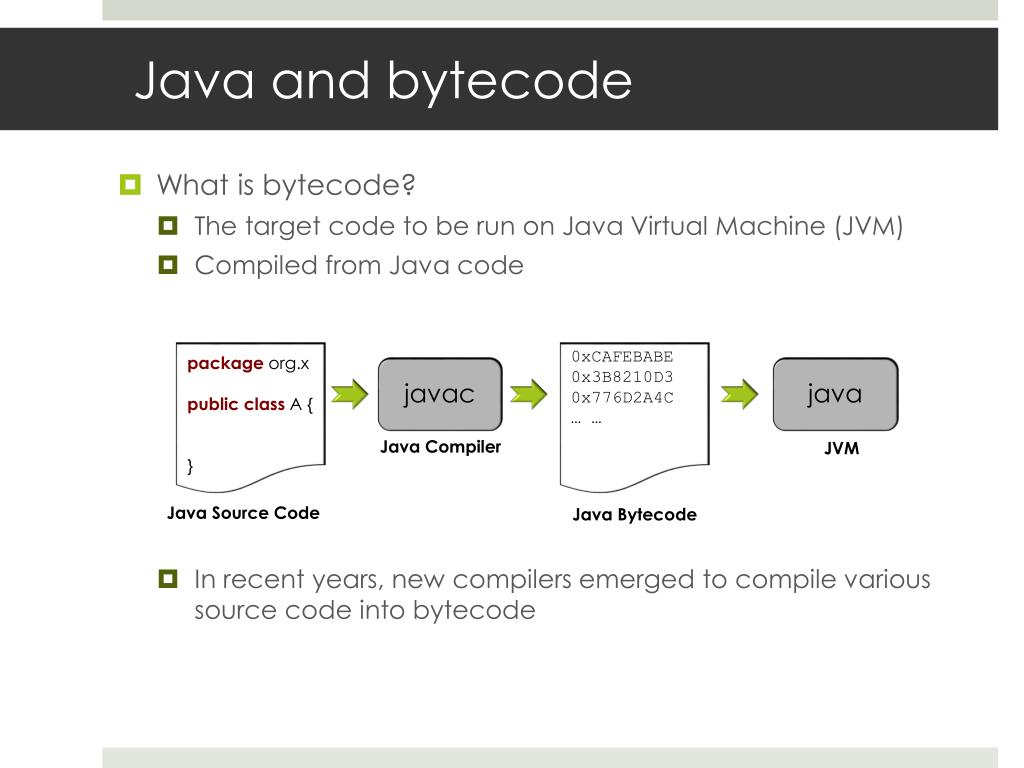Select the text 'In recent years, new compilers emerged'
The height and width of the screenshot is (768, 1024).
click(444, 579)
